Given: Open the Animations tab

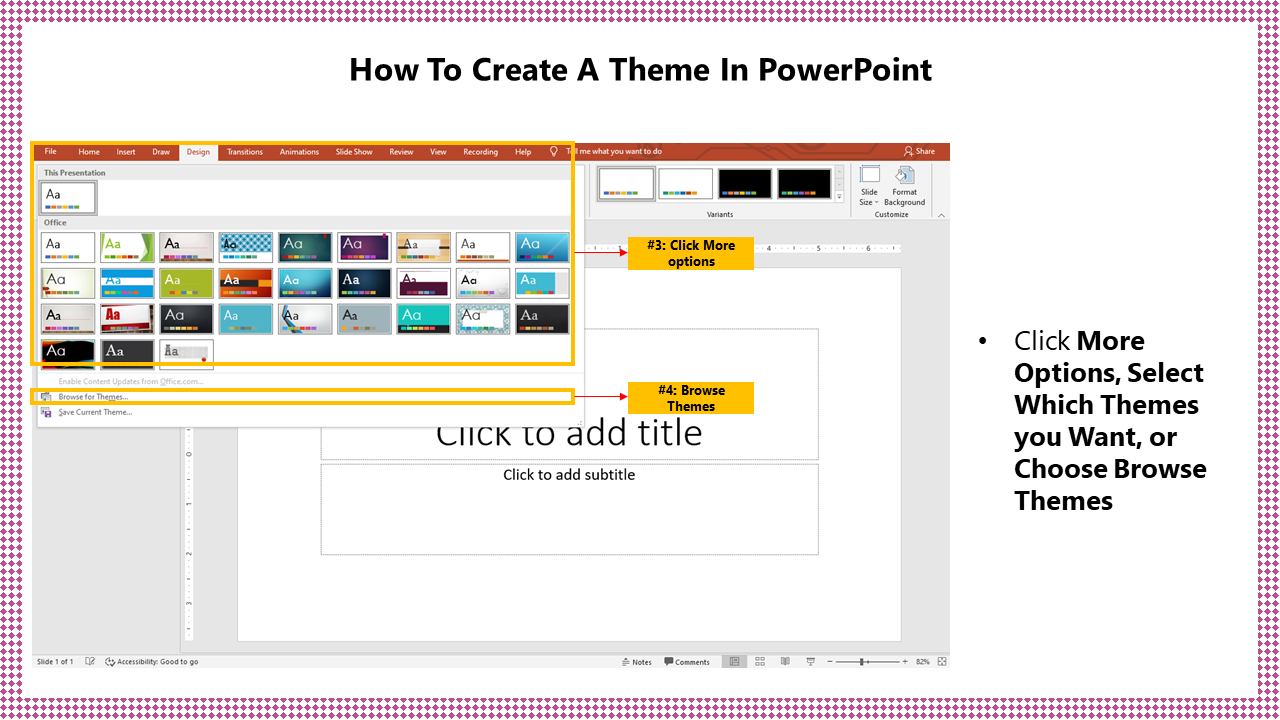Looking at the screenshot, I should click(x=299, y=152).
